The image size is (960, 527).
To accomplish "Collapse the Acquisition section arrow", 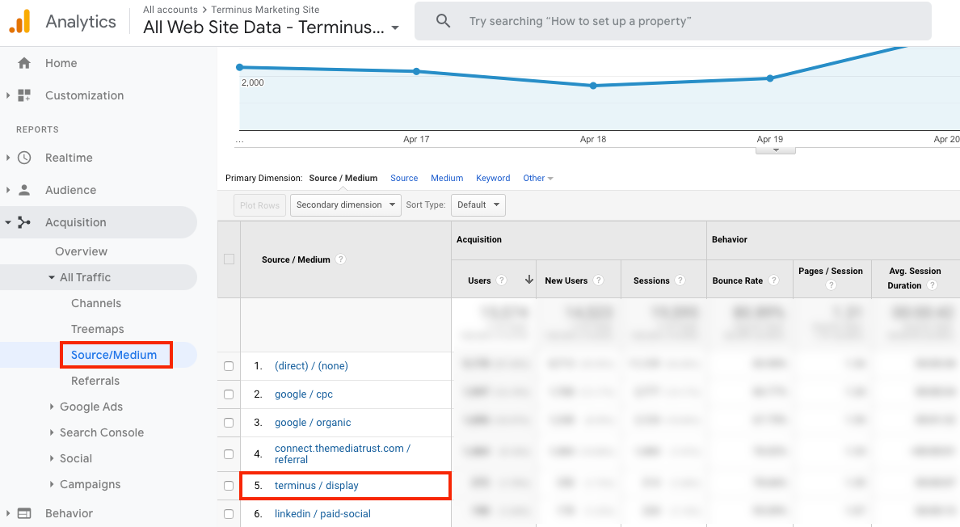I will pos(7,222).
